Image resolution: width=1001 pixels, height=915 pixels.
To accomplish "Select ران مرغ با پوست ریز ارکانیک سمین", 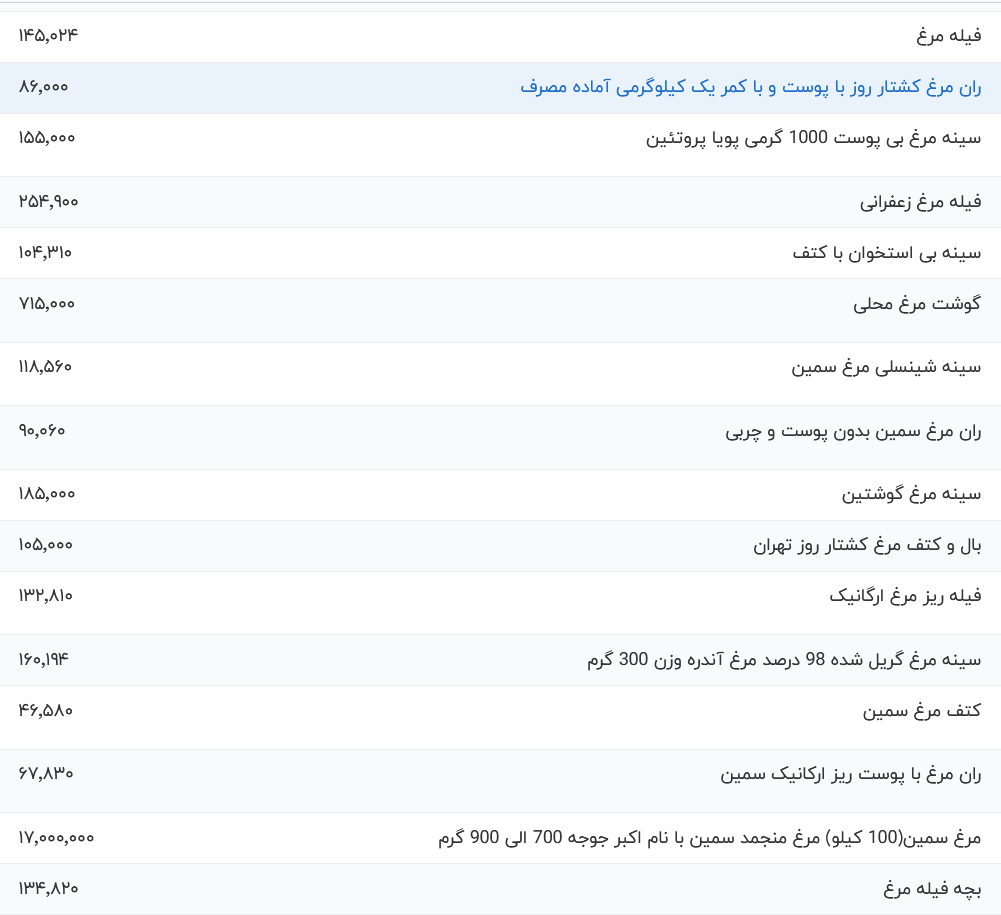I will click(x=851, y=775).
